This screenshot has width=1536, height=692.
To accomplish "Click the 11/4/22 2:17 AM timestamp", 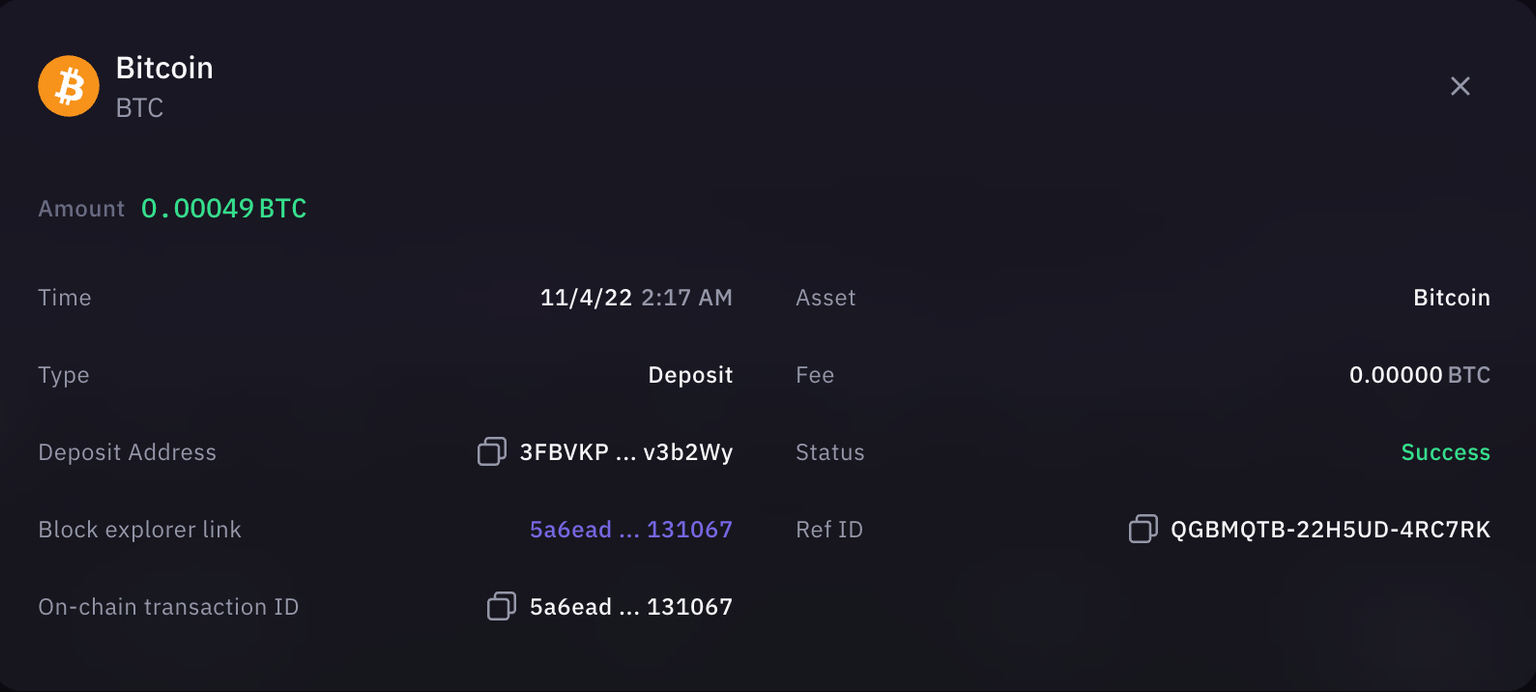I will point(636,297).
